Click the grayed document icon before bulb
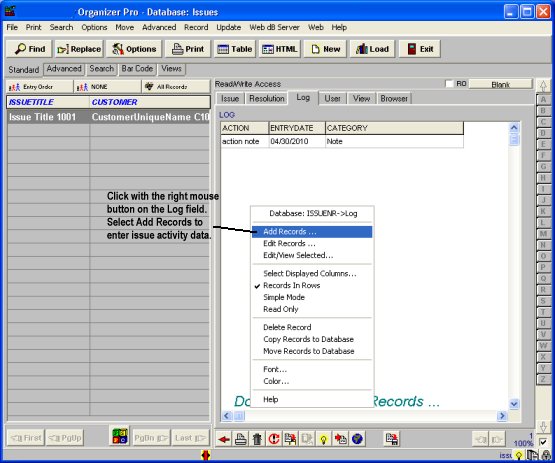This screenshot has height=463, width=555. 307,439
